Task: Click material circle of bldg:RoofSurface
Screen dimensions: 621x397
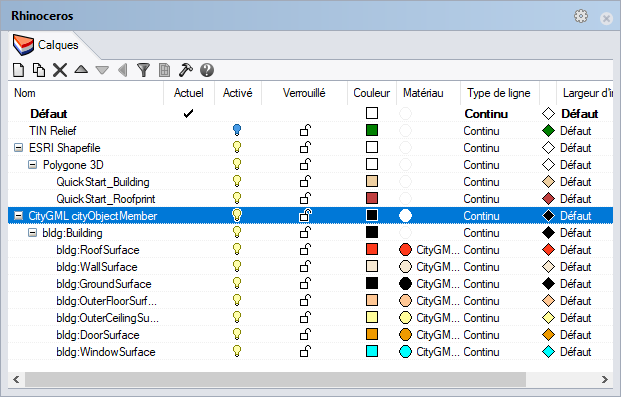Action: click(x=405, y=250)
